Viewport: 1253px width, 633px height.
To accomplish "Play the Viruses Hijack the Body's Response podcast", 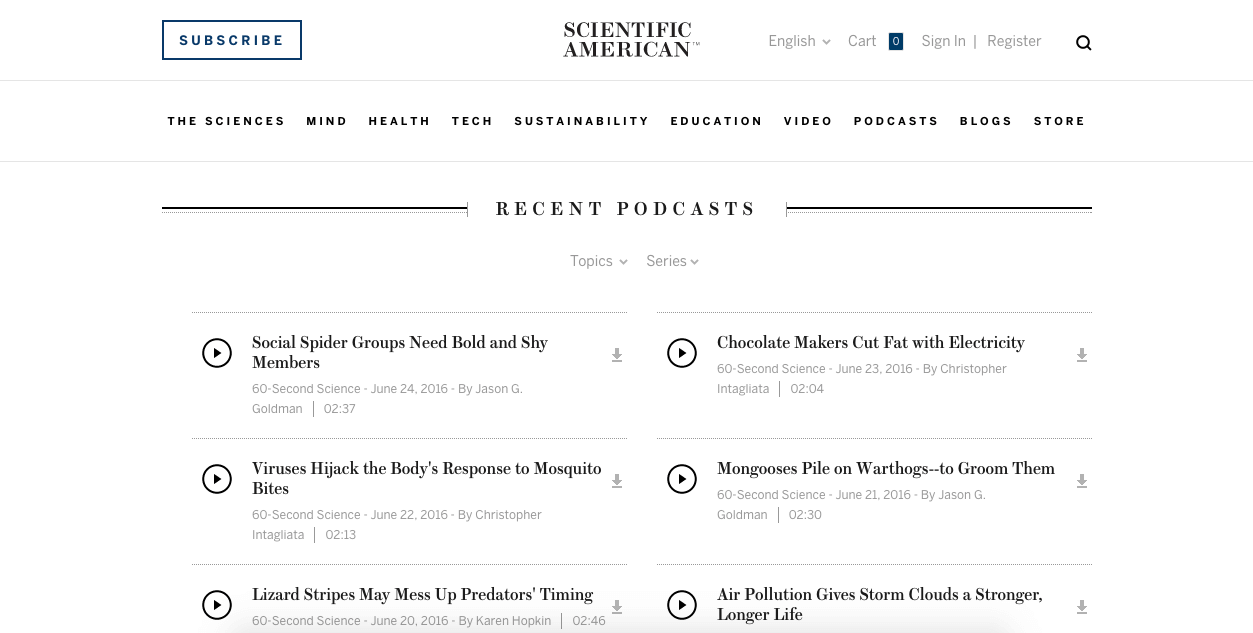I will click(x=217, y=479).
